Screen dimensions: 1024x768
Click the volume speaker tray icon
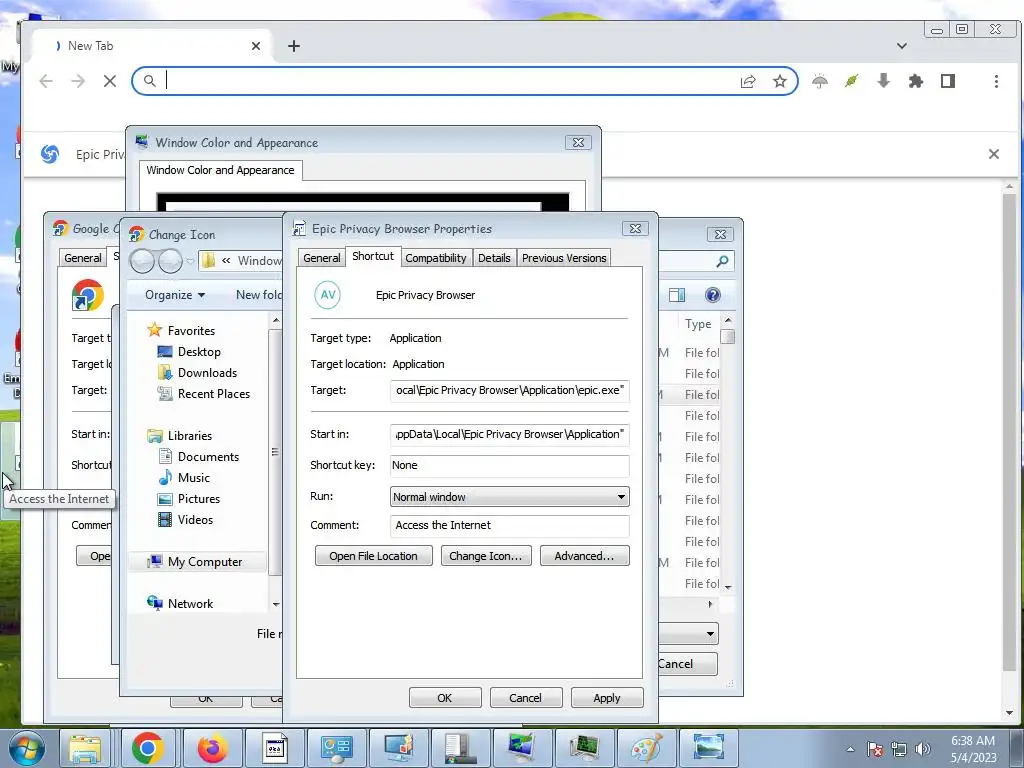(922, 749)
